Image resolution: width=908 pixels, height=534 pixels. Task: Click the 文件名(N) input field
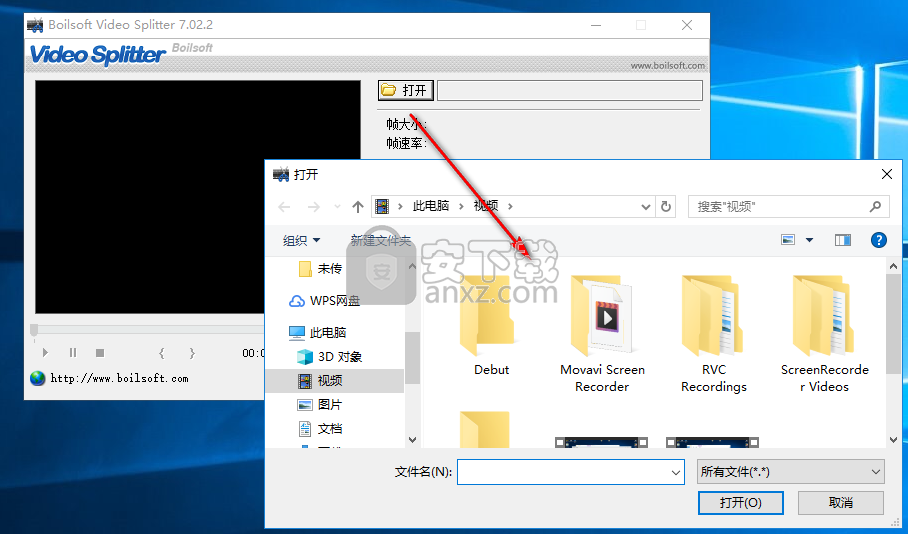pyautogui.click(x=570, y=472)
